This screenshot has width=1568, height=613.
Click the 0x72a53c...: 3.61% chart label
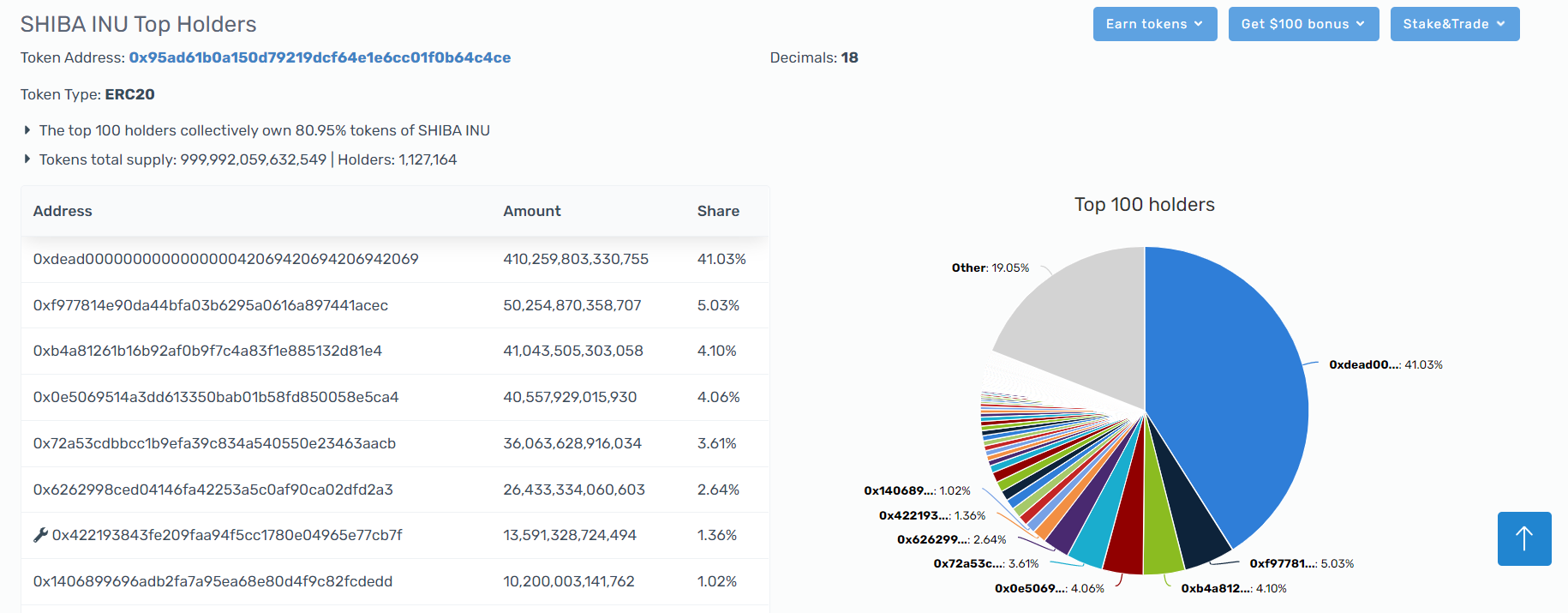pos(986,563)
